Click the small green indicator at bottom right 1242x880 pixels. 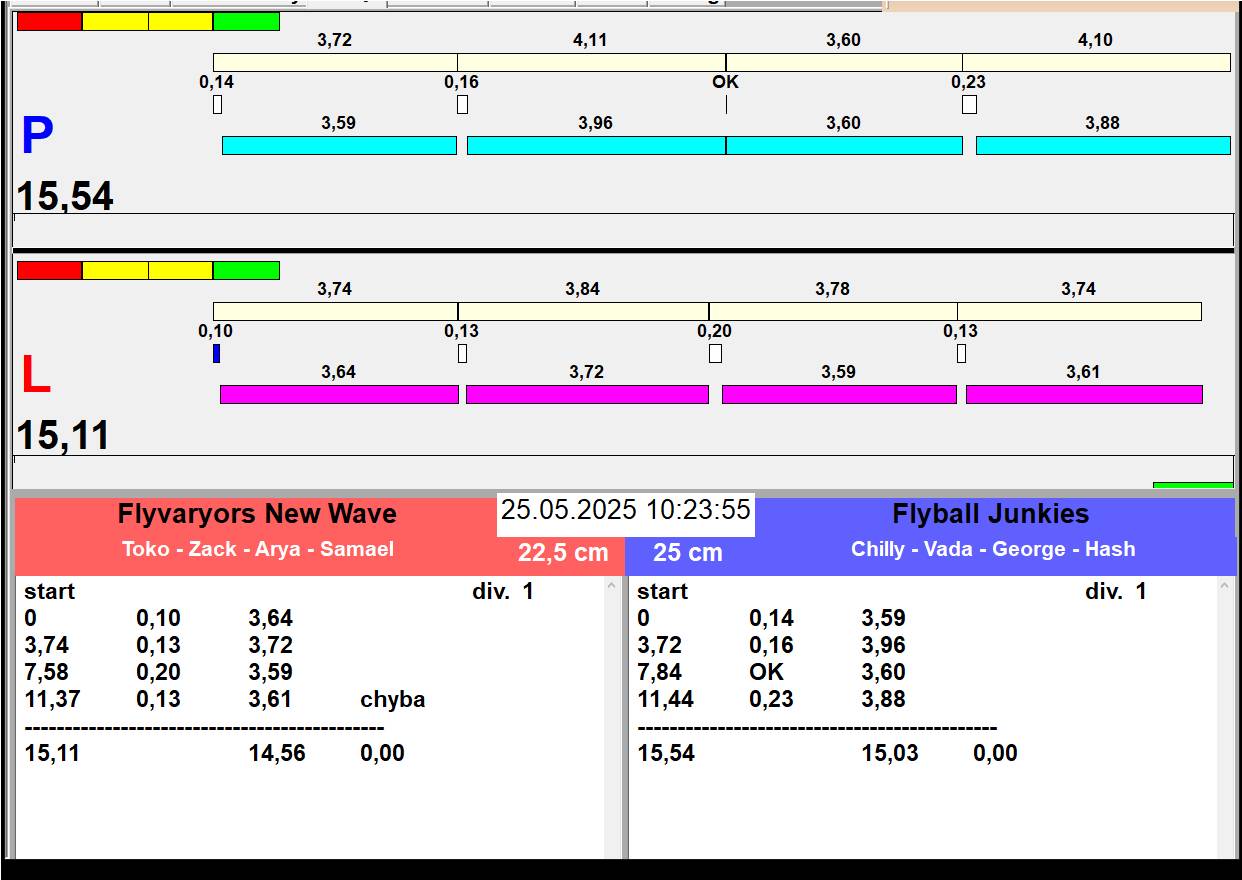[1192, 486]
